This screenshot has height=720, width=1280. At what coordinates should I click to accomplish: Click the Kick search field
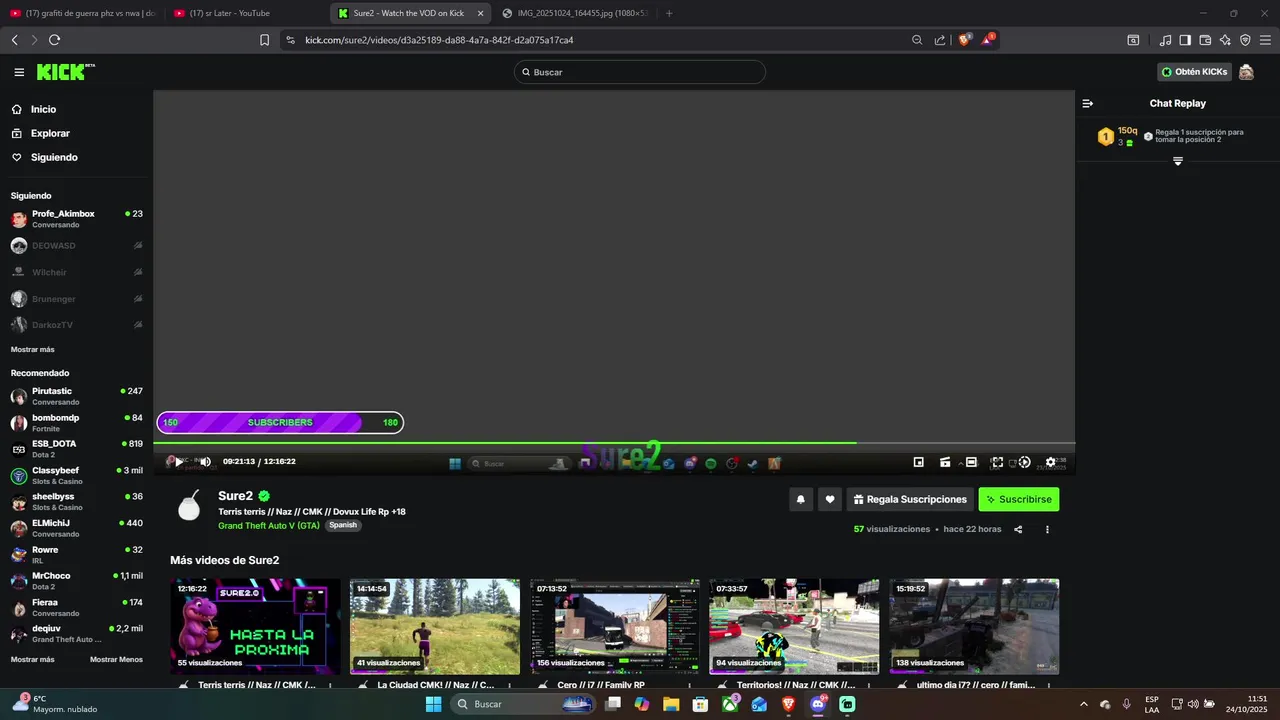click(x=640, y=72)
